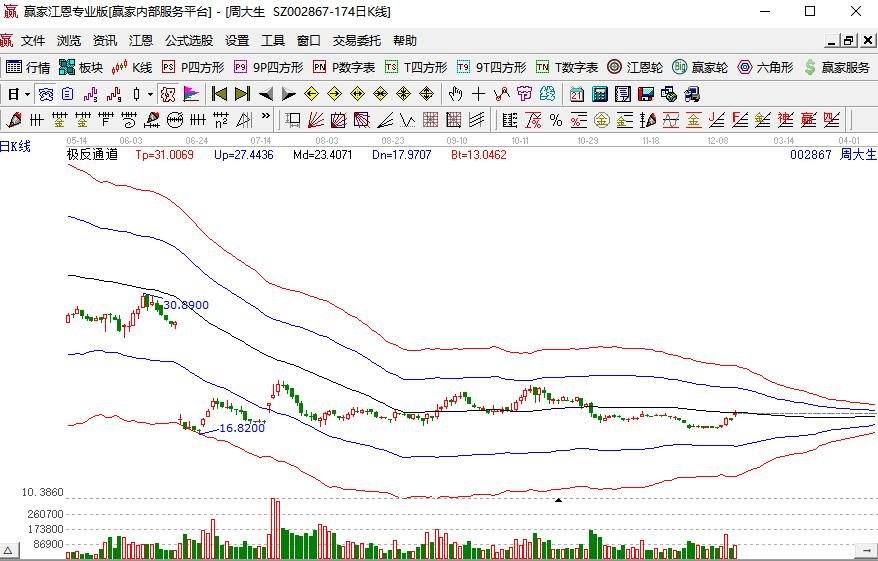
Task: Expand the toolbar overflow chevron
Action: click(x=266, y=117)
